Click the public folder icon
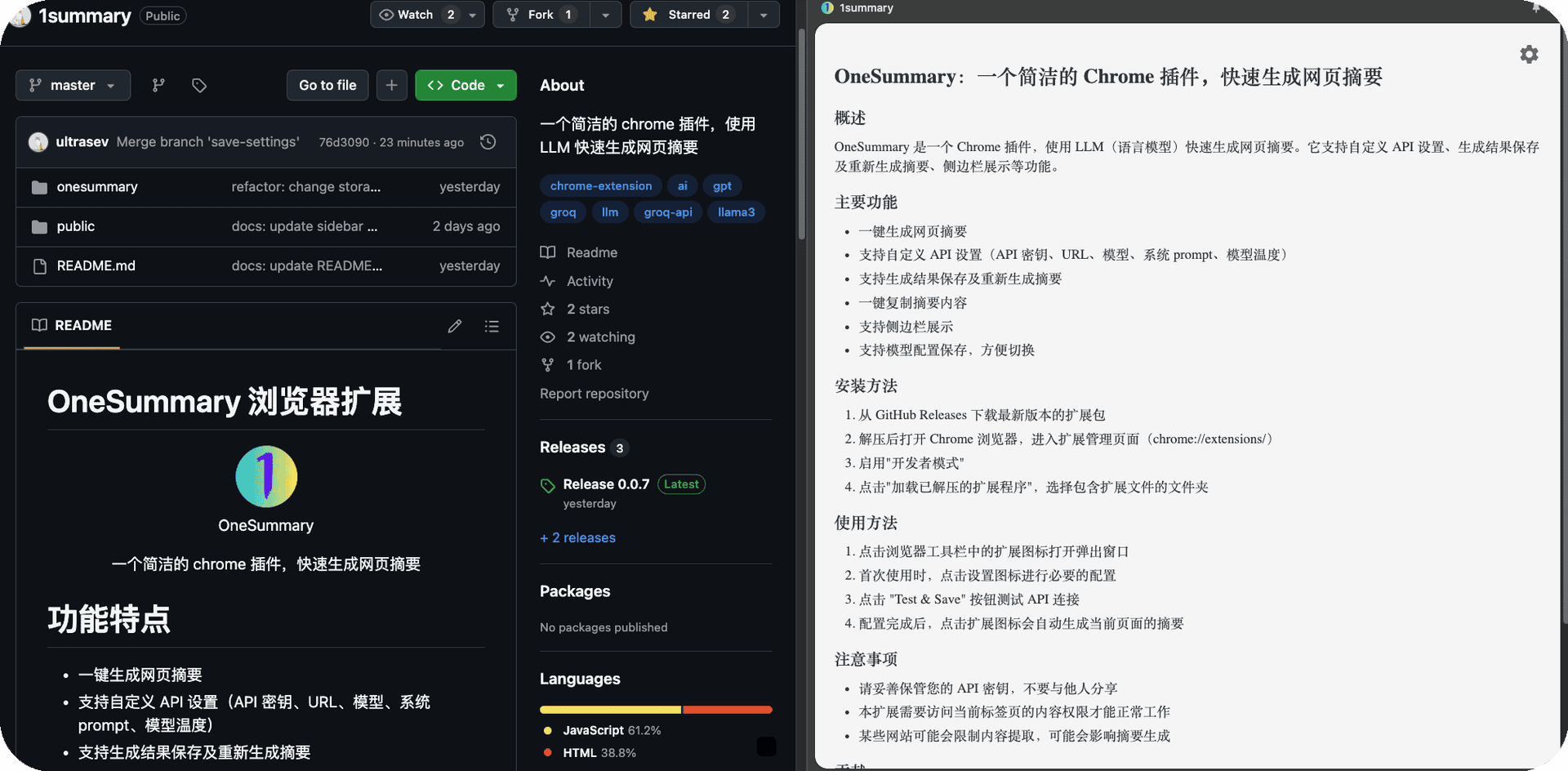The height and width of the screenshot is (771, 1568). pyautogui.click(x=39, y=226)
